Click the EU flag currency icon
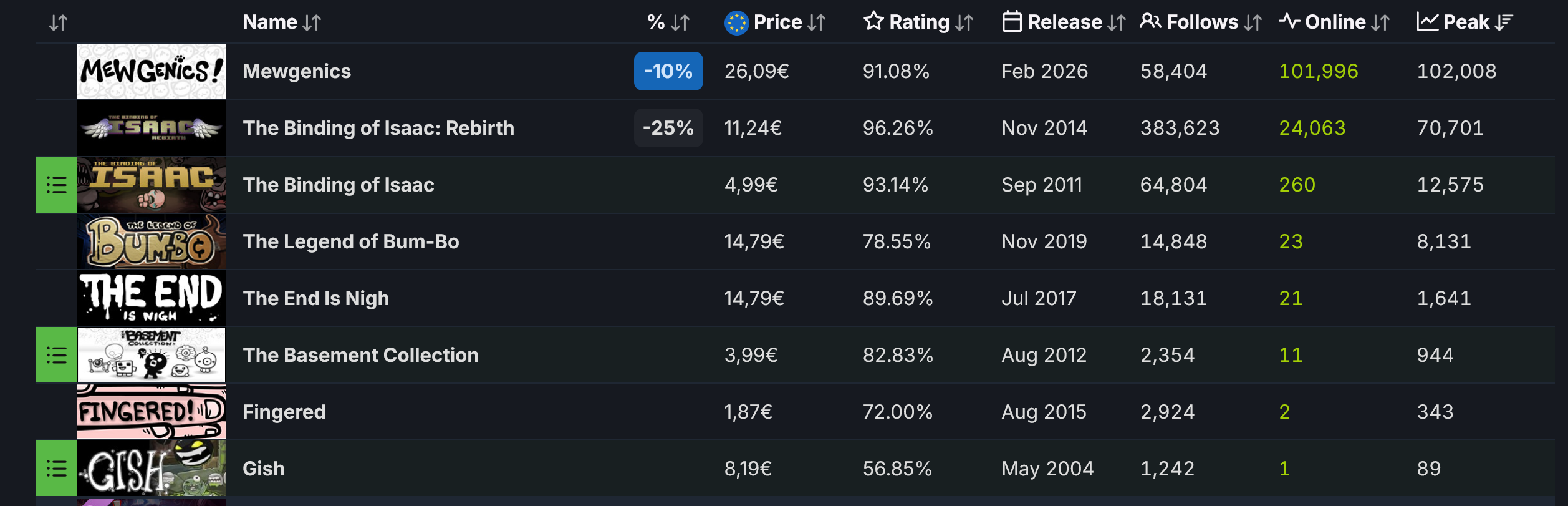 point(736,23)
